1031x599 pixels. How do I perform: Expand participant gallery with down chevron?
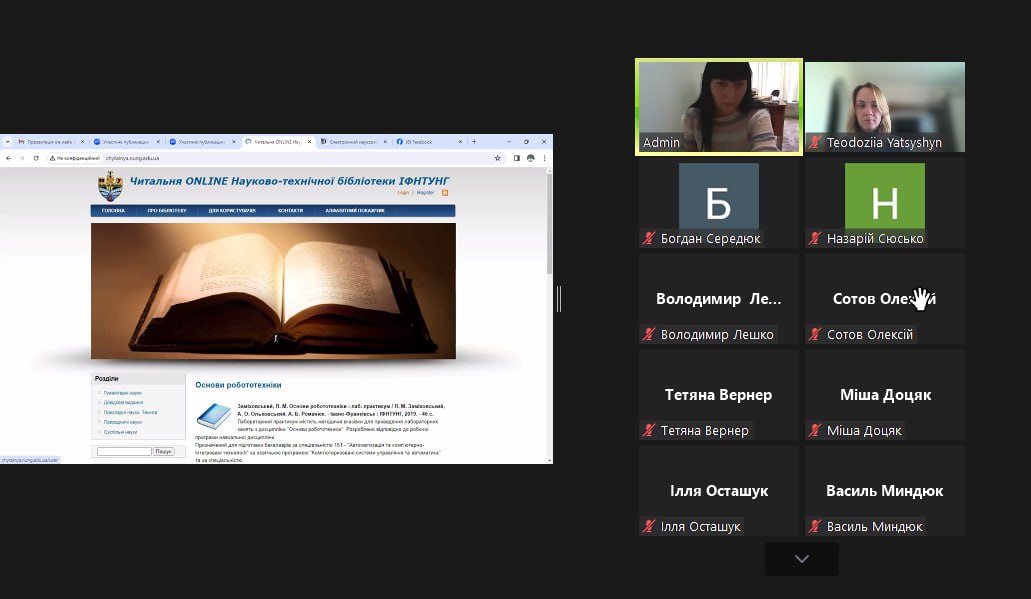click(801, 559)
